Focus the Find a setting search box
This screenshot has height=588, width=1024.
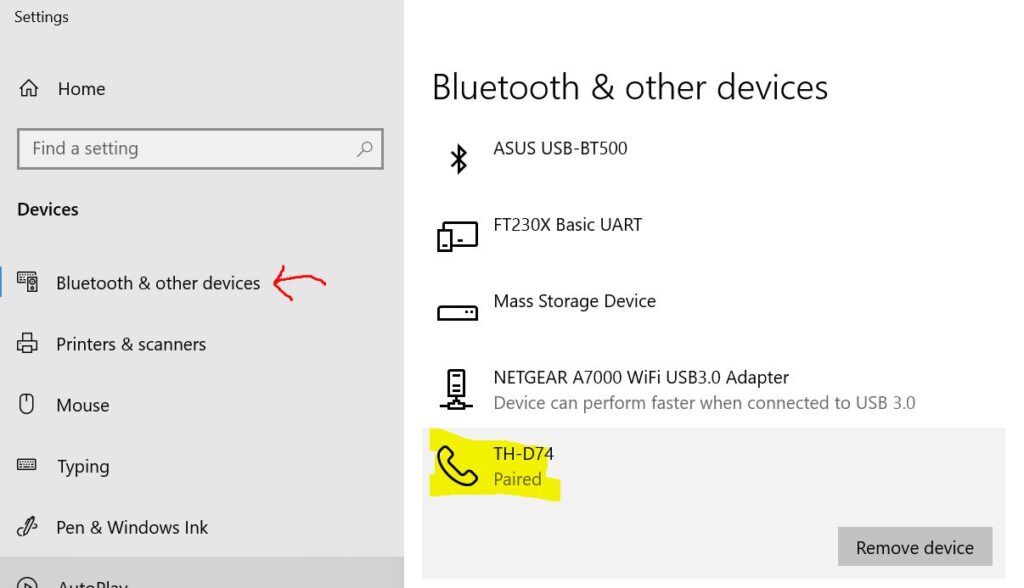(x=190, y=149)
